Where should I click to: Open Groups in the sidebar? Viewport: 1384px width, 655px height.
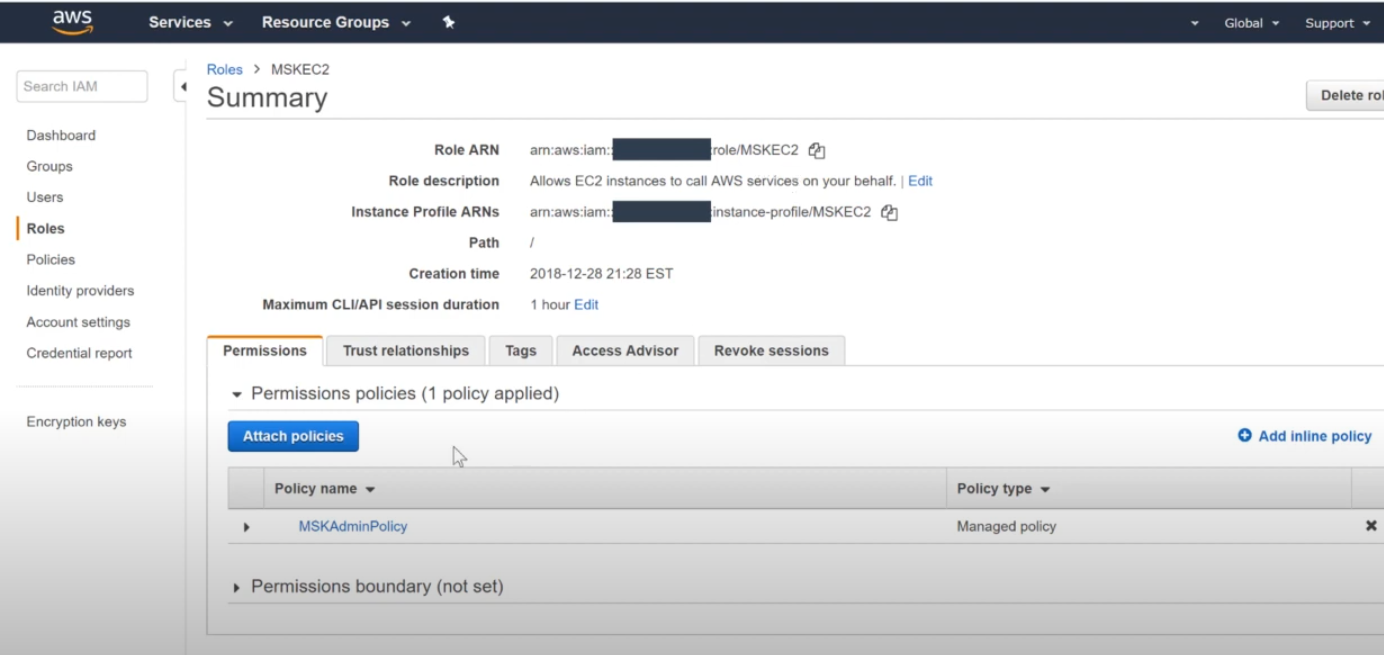click(x=49, y=166)
